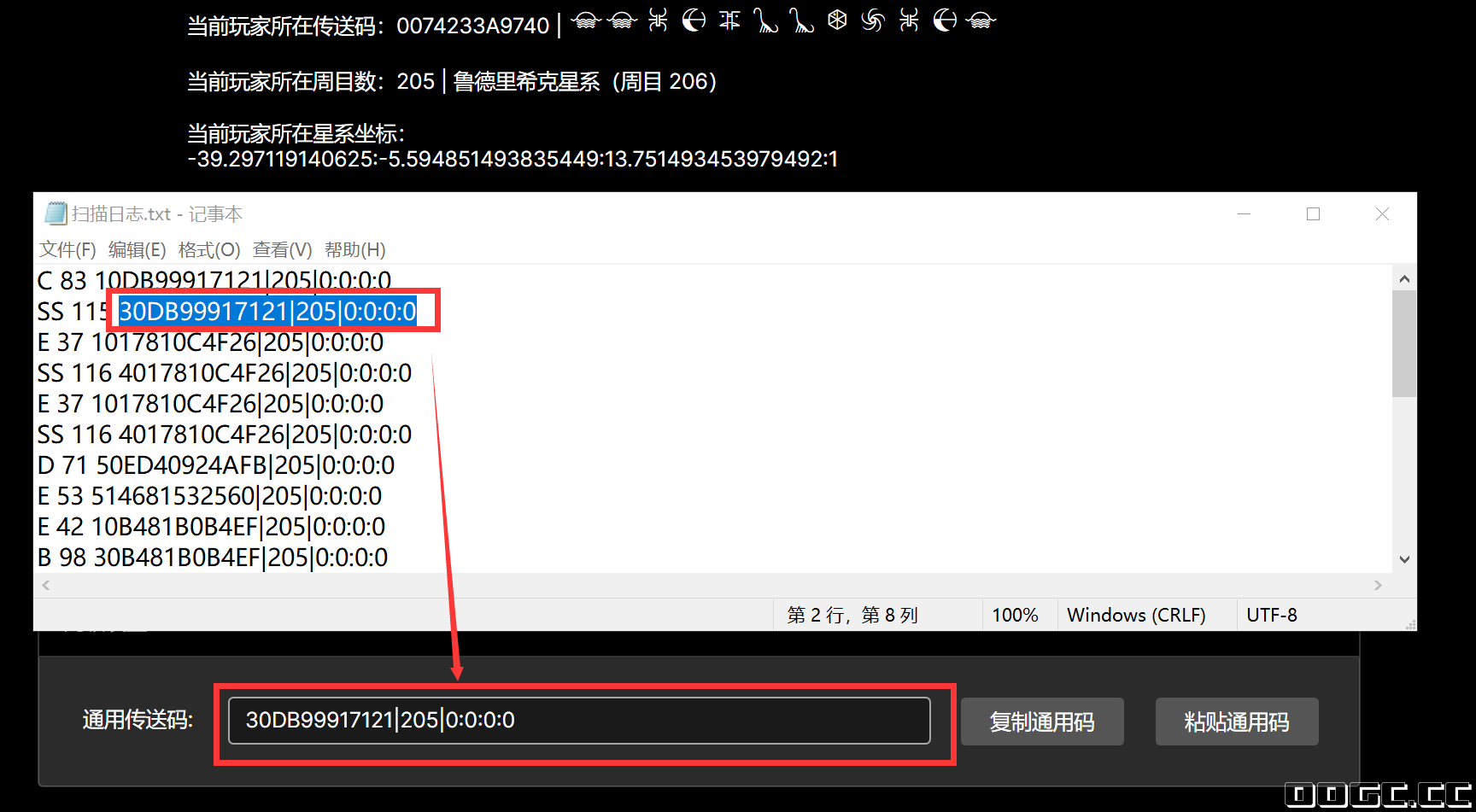Click the line starting with B 98 30B481B0B4EF

(x=213, y=558)
